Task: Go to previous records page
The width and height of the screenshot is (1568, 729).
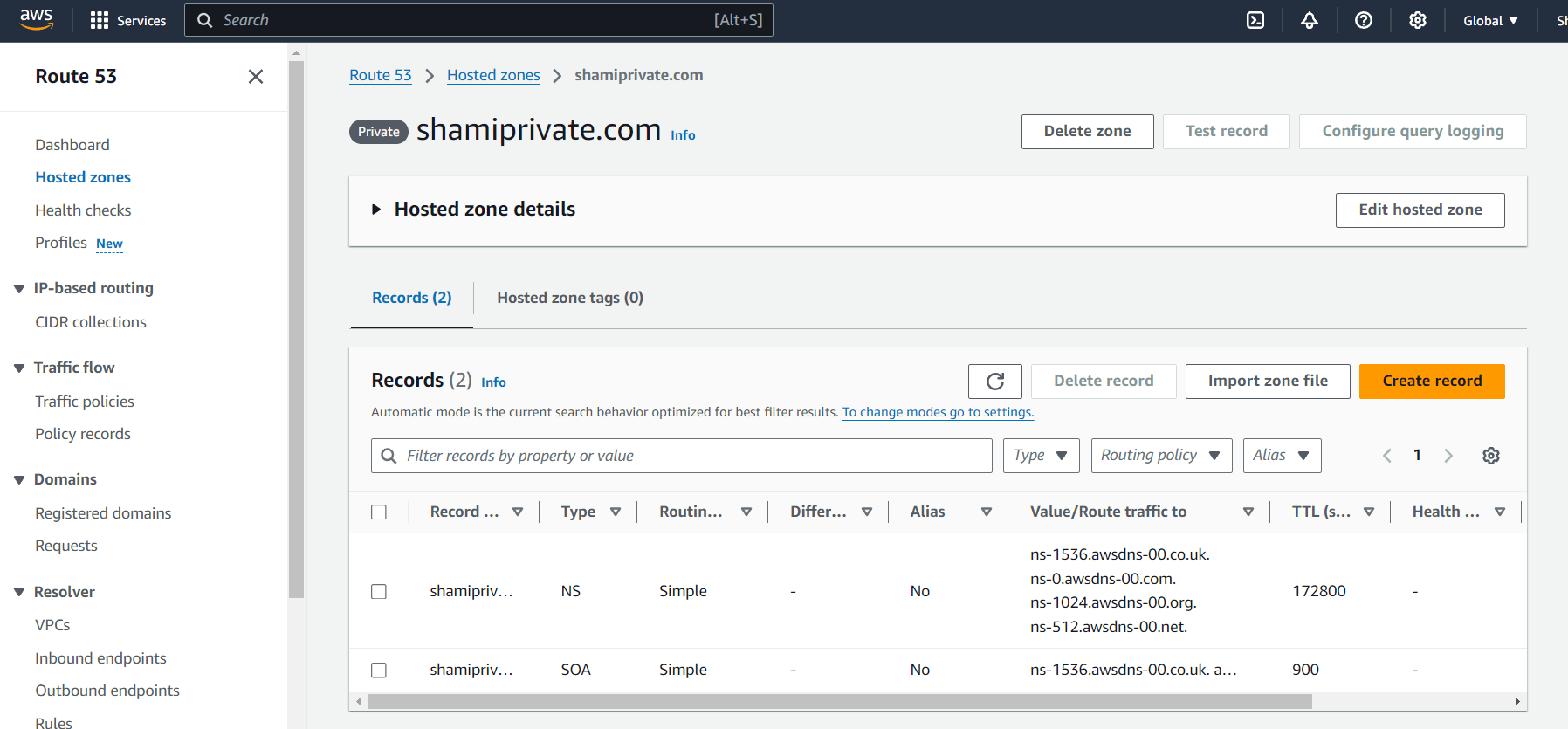Action: point(1387,456)
